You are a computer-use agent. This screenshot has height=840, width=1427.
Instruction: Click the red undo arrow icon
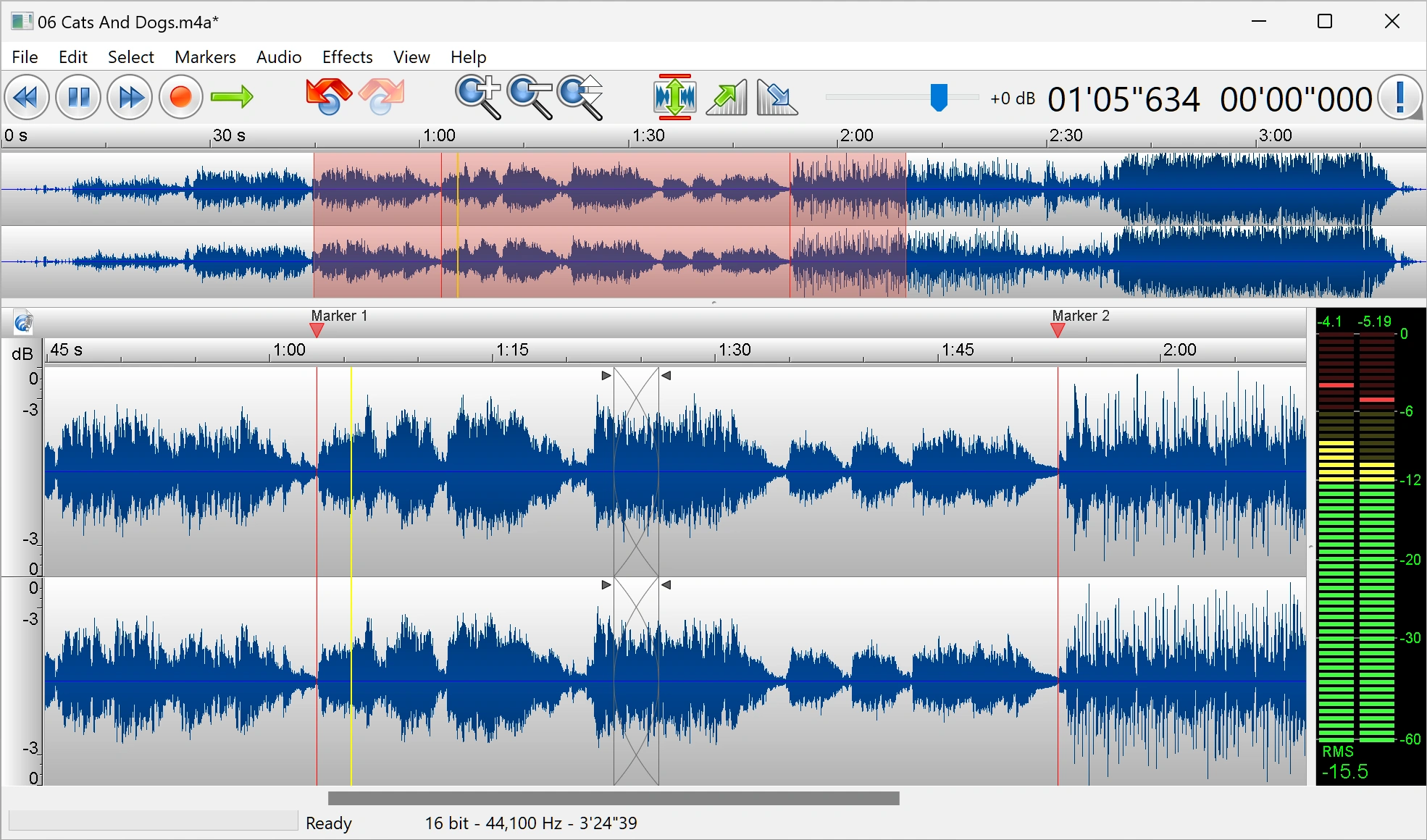[x=328, y=97]
